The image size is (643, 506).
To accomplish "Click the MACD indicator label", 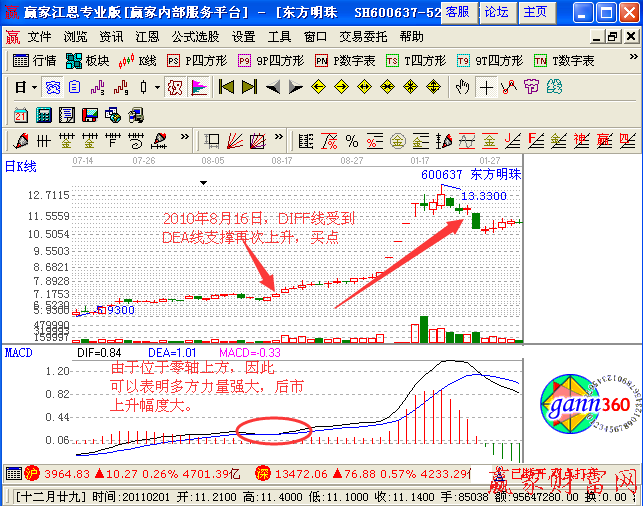I will (19, 352).
